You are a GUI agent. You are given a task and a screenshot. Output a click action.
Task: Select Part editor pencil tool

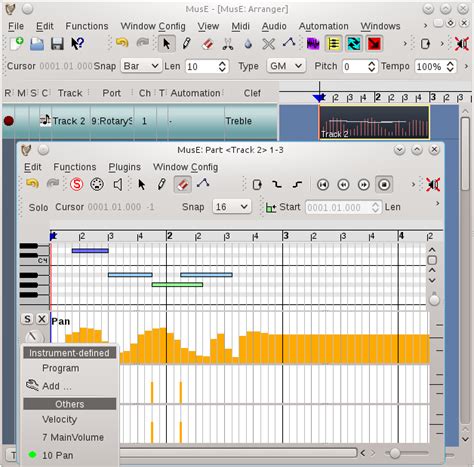pyautogui.click(x=162, y=184)
